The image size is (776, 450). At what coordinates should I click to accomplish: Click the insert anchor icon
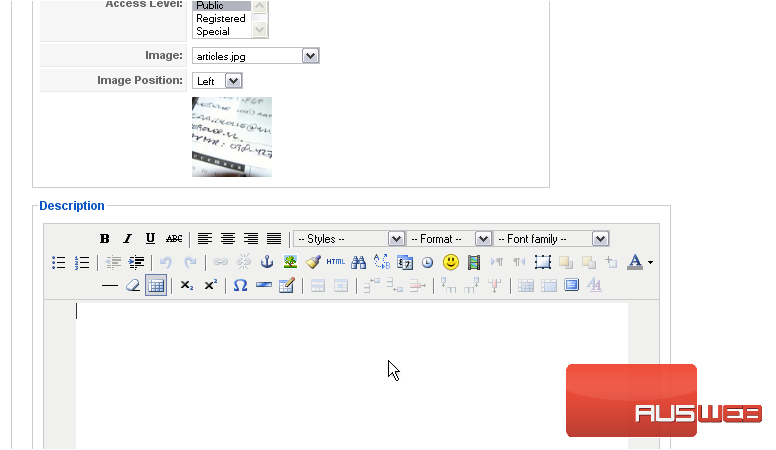(x=267, y=262)
